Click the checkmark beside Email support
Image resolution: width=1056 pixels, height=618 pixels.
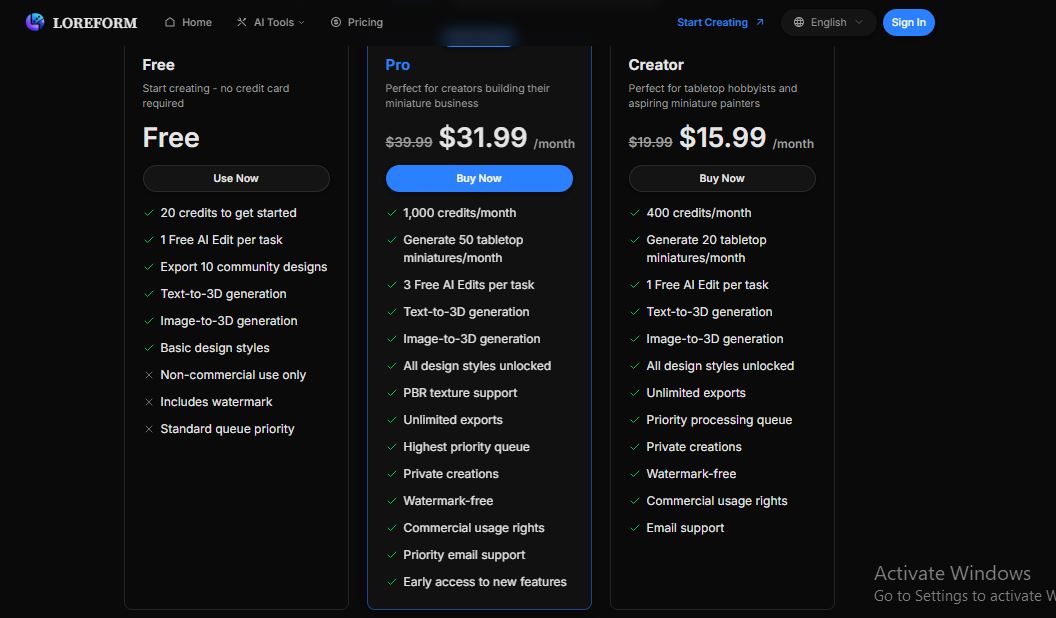tap(634, 528)
